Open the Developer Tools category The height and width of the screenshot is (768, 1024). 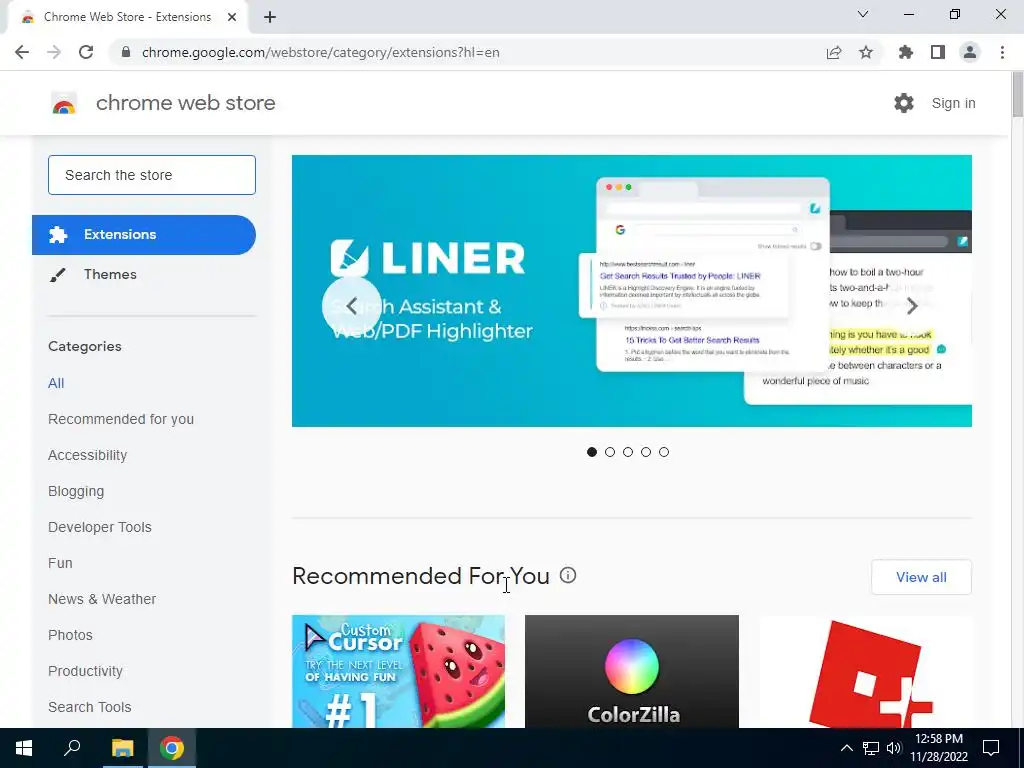[x=100, y=527]
